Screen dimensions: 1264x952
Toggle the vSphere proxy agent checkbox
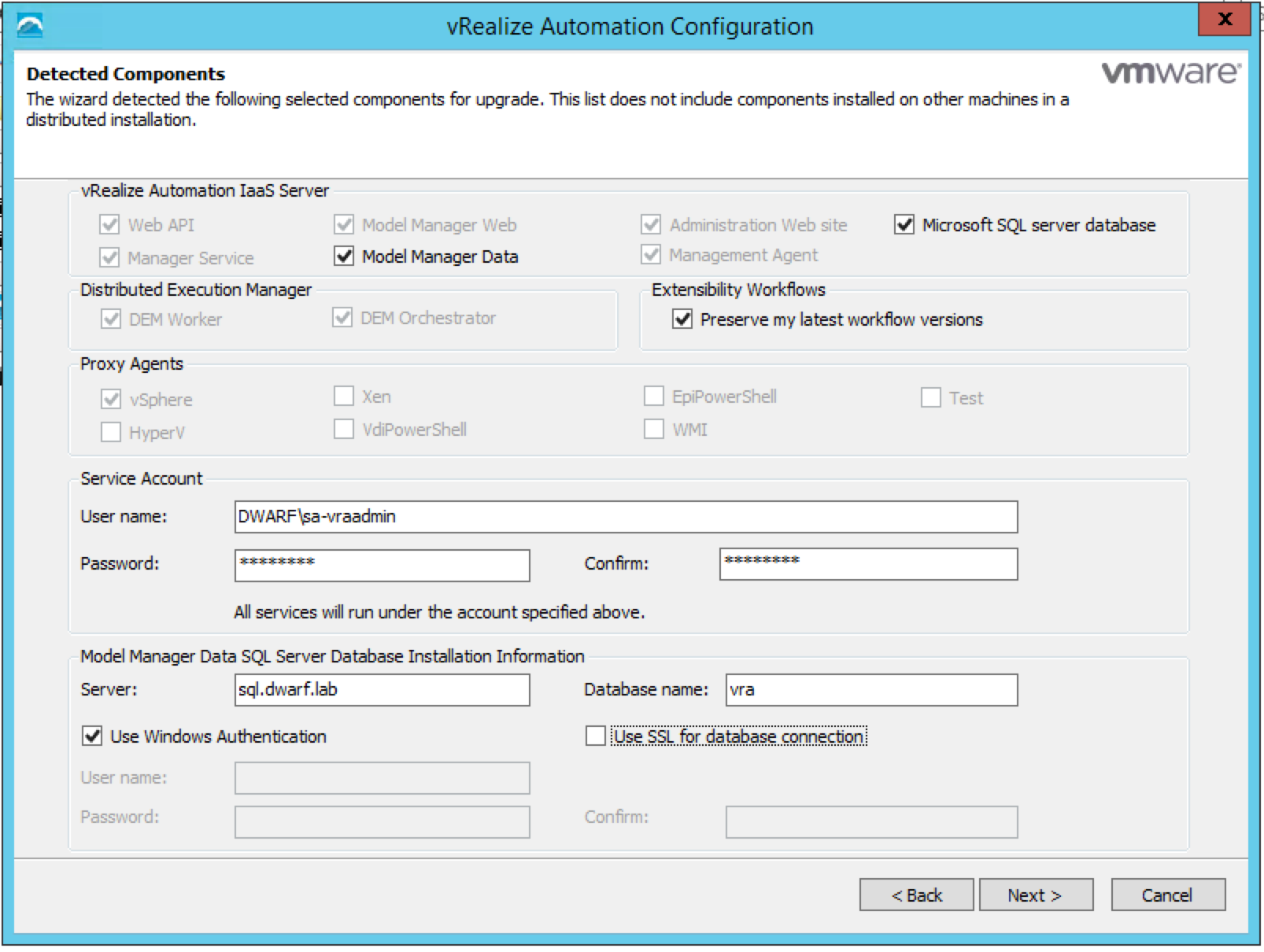(111, 400)
